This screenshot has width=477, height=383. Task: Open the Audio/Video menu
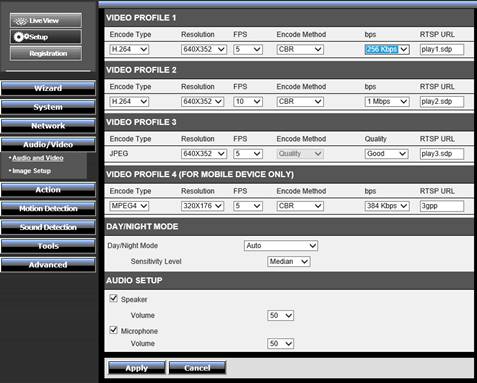(48, 144)
